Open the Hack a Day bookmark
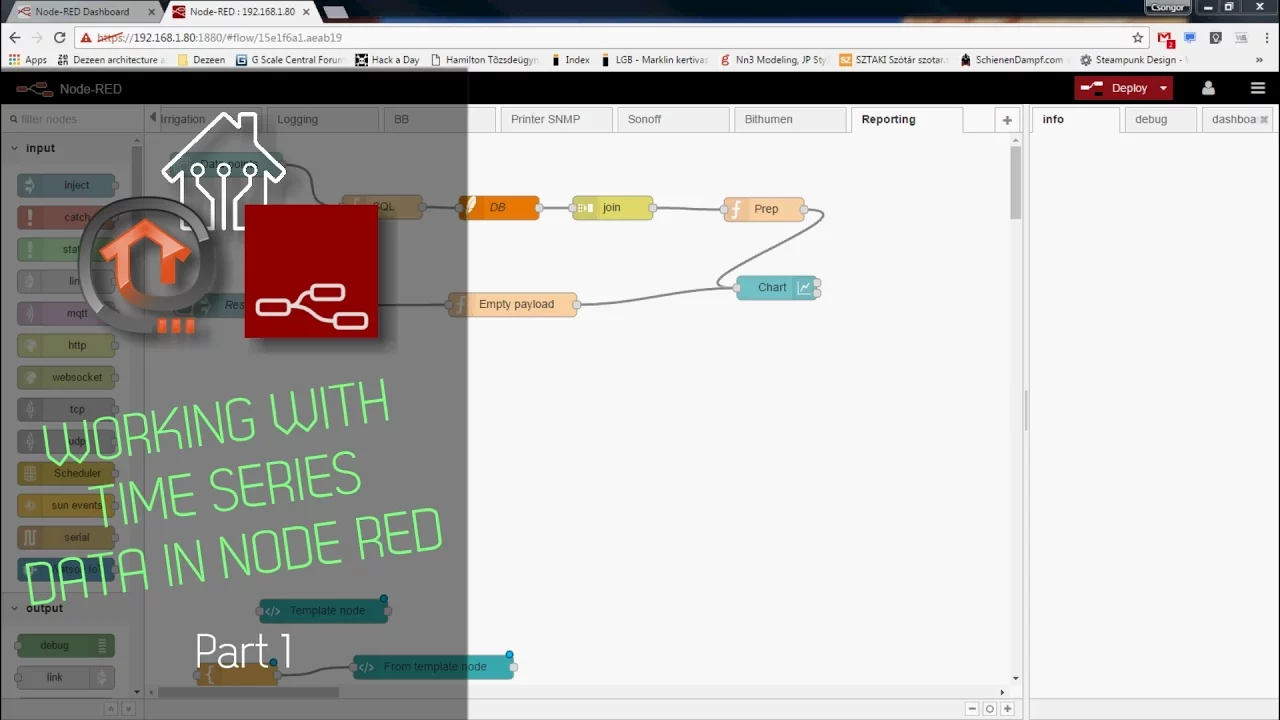The width and height of the screenshot is (1280, 720). pyautogui.click(x=388, y=60)
